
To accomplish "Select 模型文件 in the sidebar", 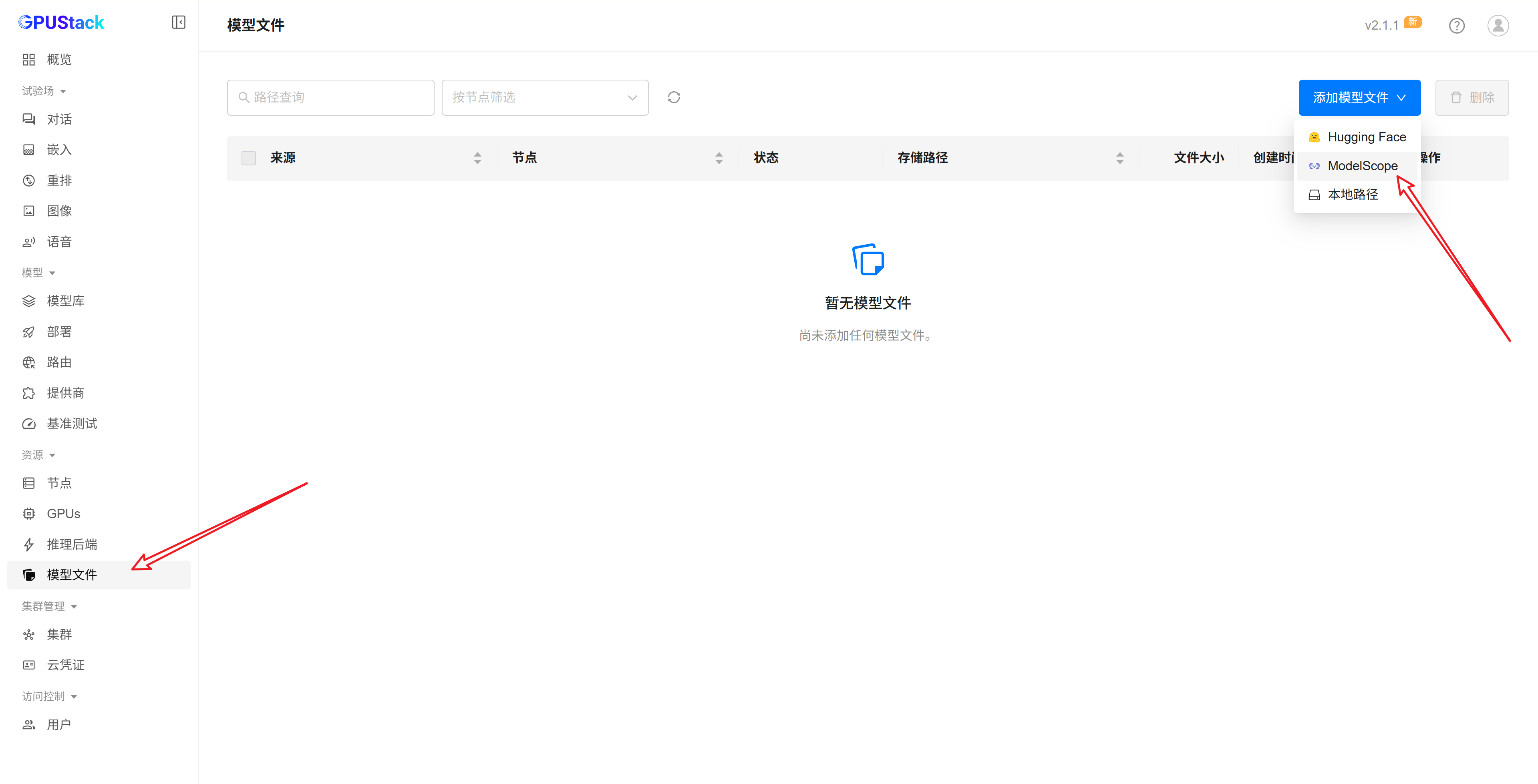I will (x=99, y=575).
